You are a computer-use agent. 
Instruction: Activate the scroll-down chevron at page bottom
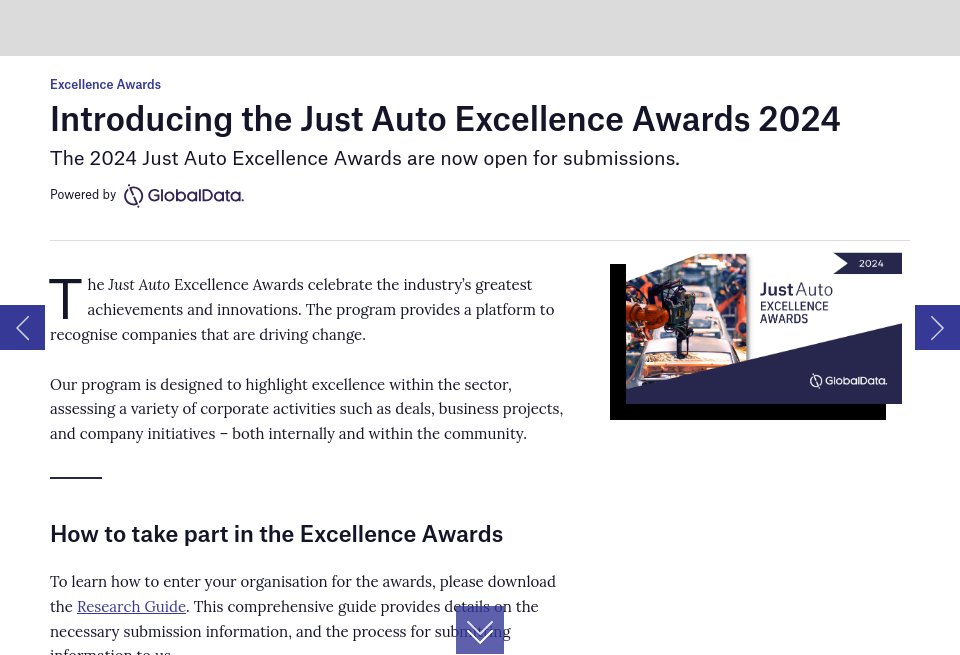pyautogui.click(x=480, y=630)
